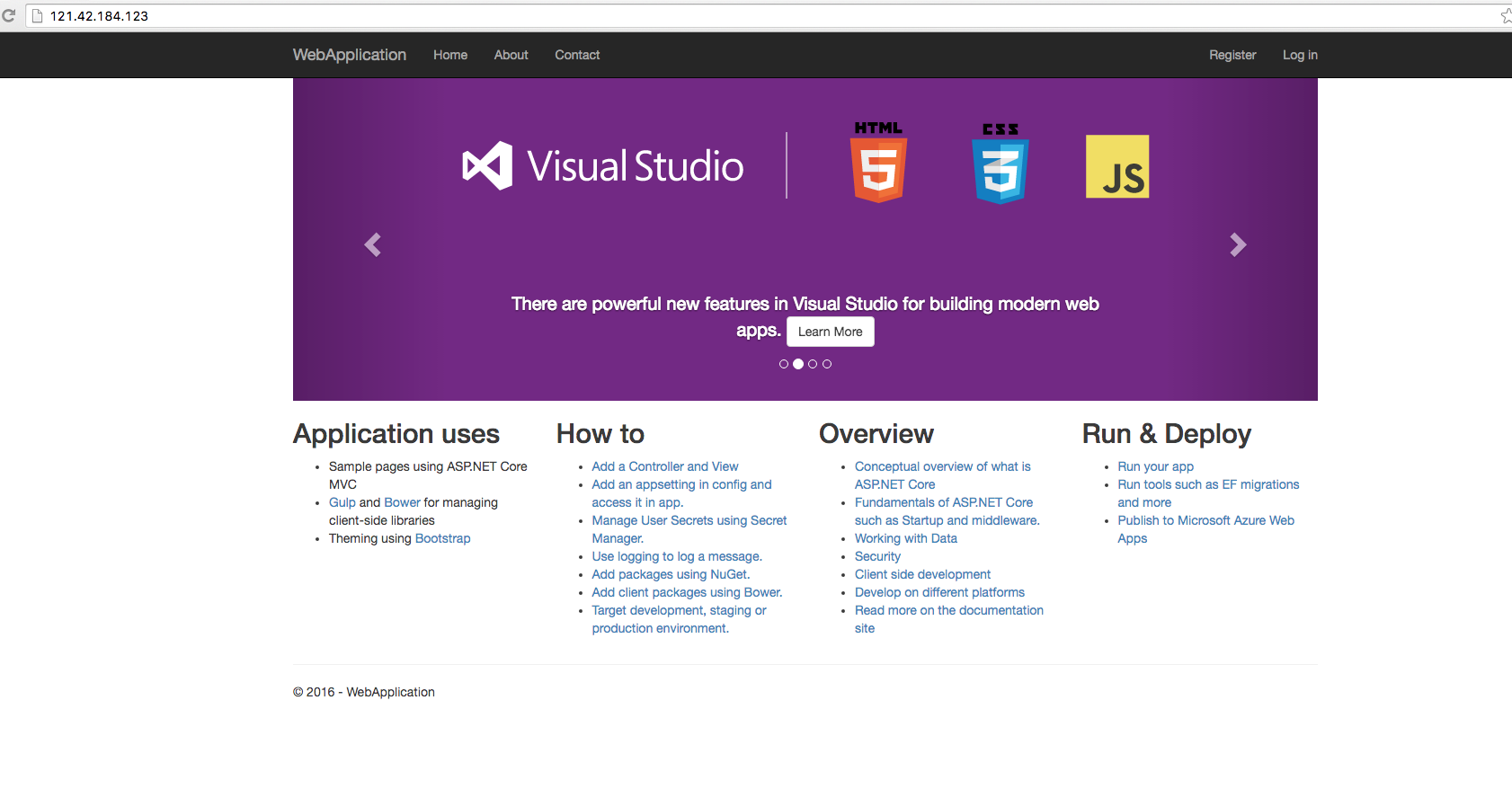Click the page document icon in the address bar
Viewport: 1512px width, 789px height.
(38, 16)
